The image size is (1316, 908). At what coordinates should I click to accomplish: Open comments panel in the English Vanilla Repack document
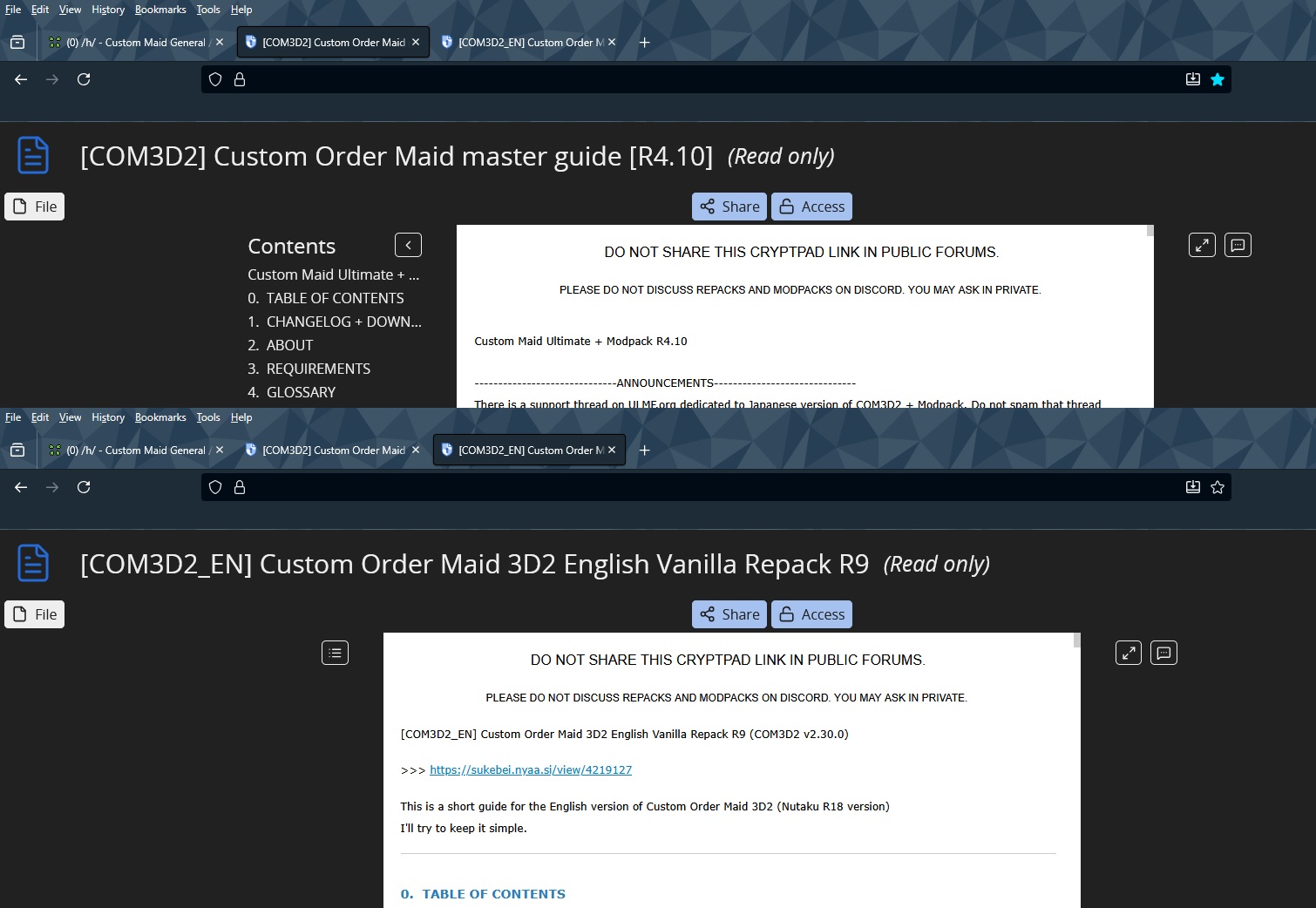pos(1164,653)
